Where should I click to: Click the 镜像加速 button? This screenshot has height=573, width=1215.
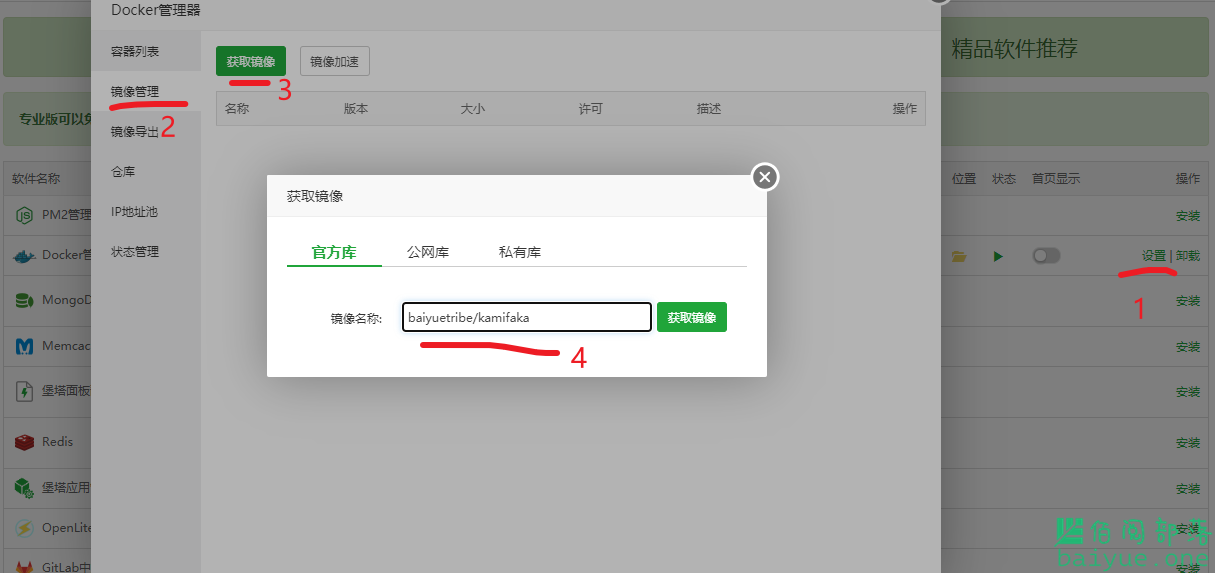coord(335,61)
